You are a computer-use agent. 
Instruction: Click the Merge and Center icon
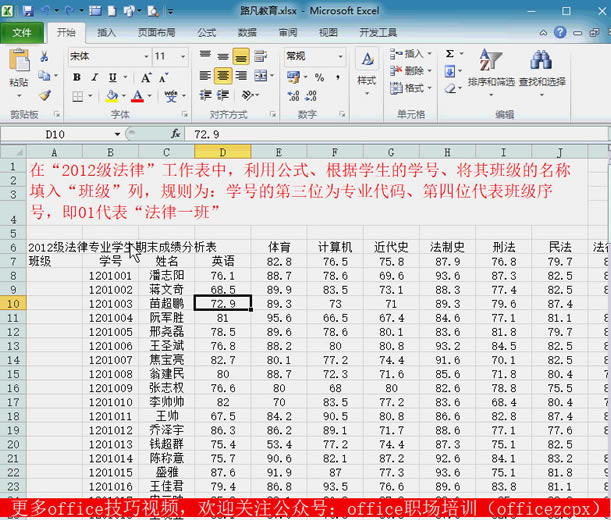tap(261, 76)
